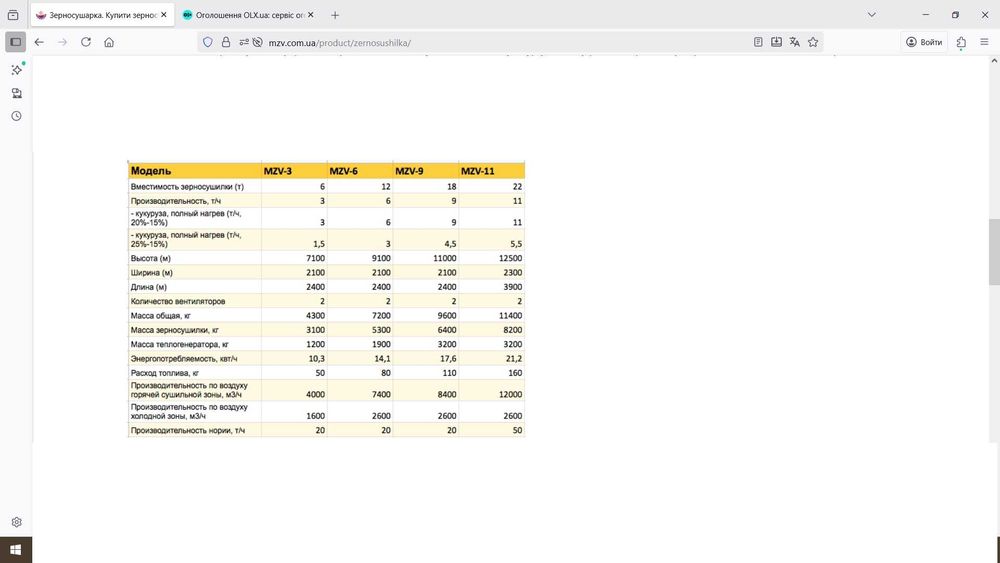
Task: Click value 10,3 in Энергопотребляемость row
Action: [x=316, y=358]
